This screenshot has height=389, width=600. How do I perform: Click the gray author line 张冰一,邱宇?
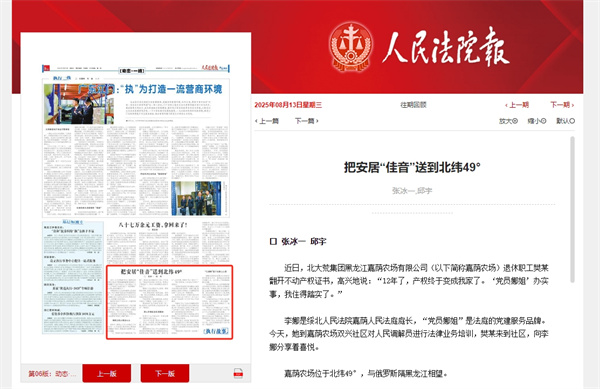(412, 190)
